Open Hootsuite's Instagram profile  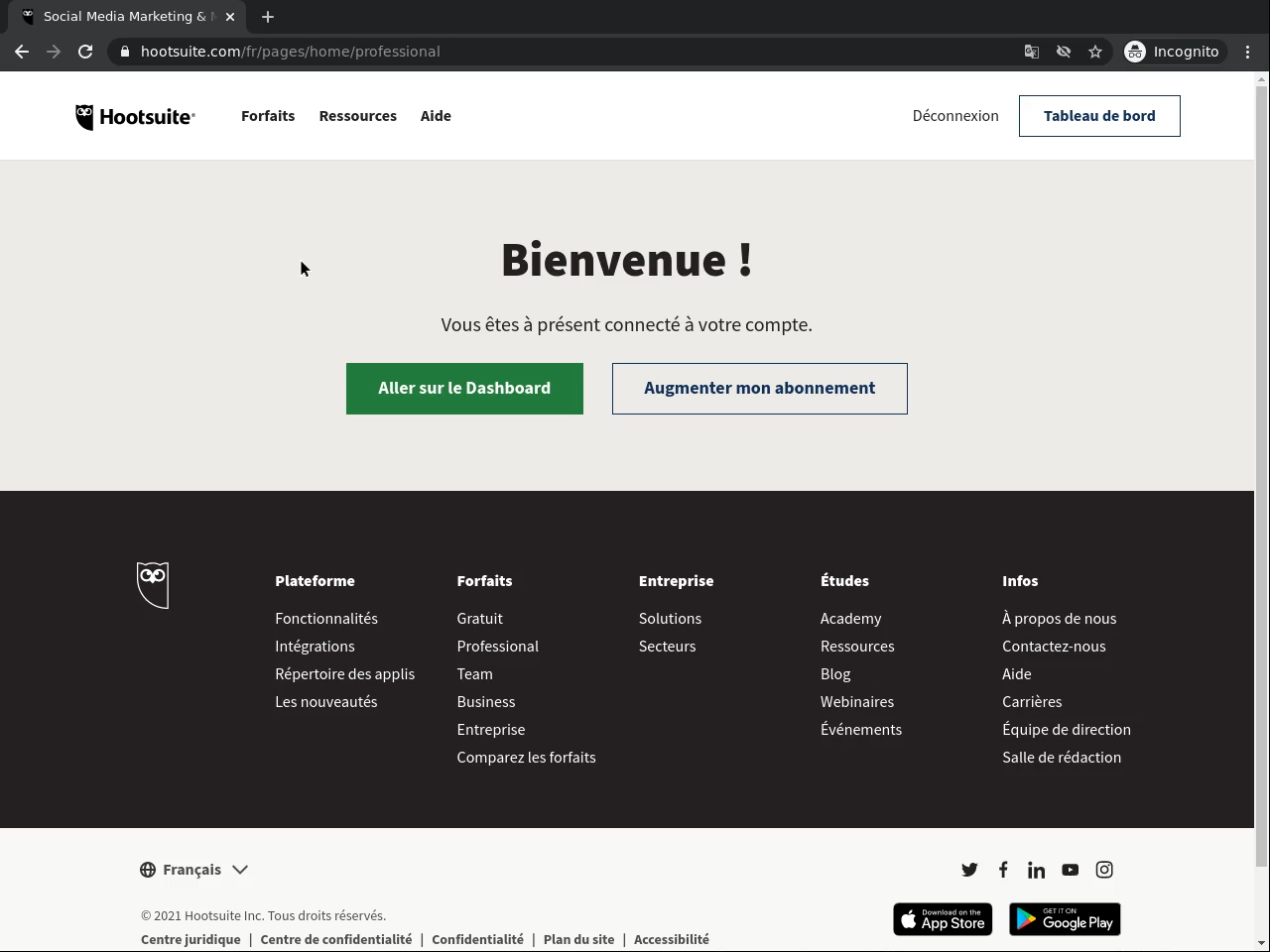coord(1104,870)
